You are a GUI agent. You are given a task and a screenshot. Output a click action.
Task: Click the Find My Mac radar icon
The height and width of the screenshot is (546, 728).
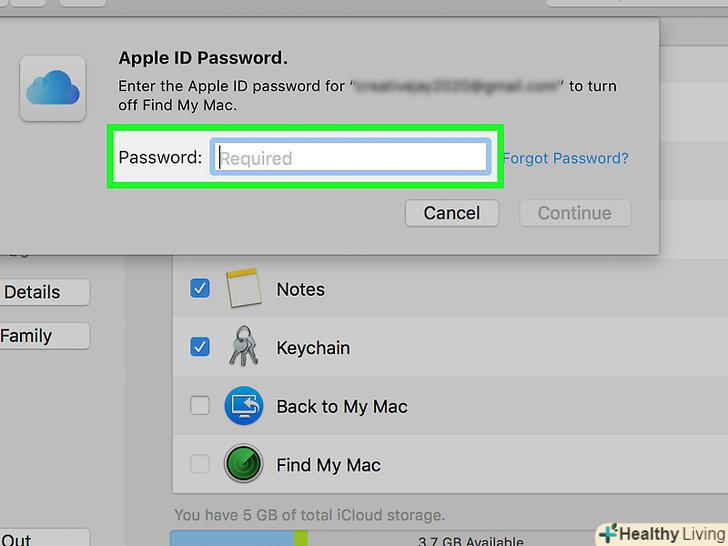tap(244, 465)
